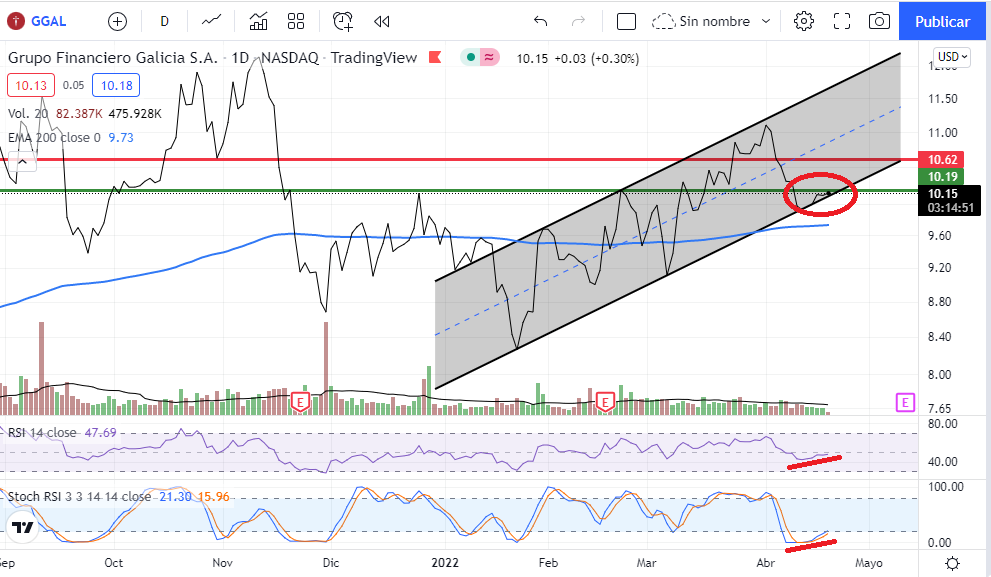Click the red 10.13 sell price button
Image resolution: width=991 pixels, height=577 pixels.
[31, 85]
